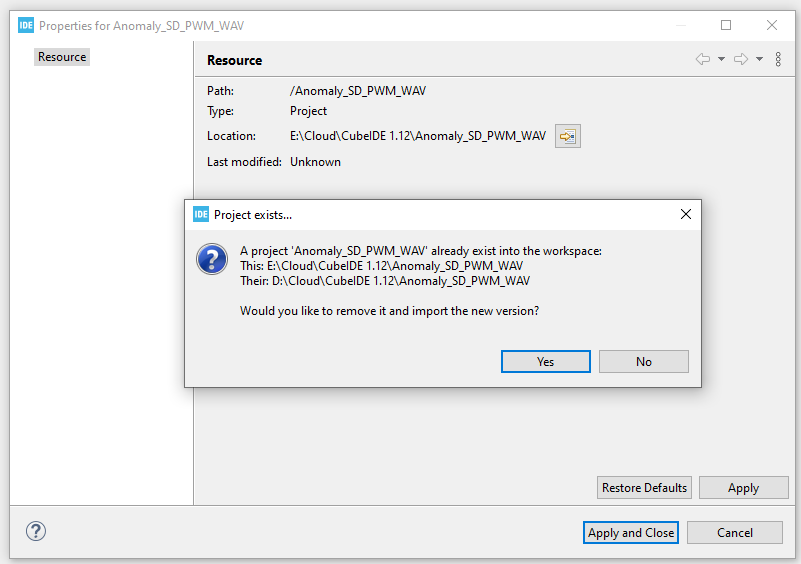Open the three-dot view menu icon
The height and width of the screenshot is (564, 801).
pos(778,60)
